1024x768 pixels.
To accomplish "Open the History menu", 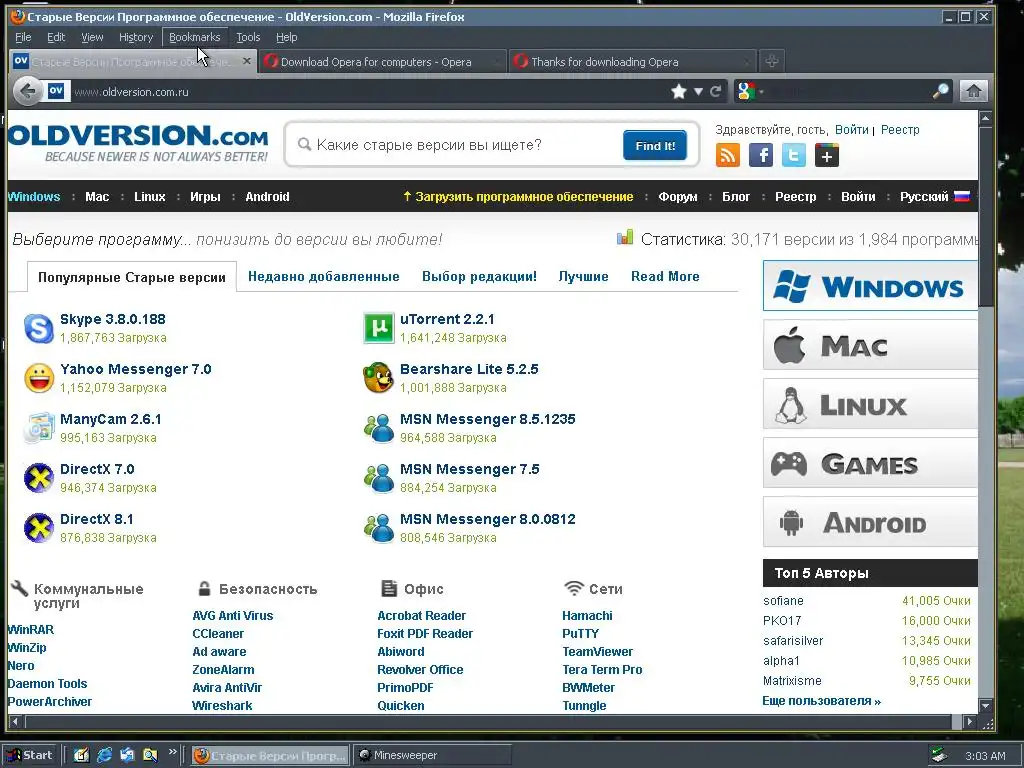I will click(x=136, y=37).
